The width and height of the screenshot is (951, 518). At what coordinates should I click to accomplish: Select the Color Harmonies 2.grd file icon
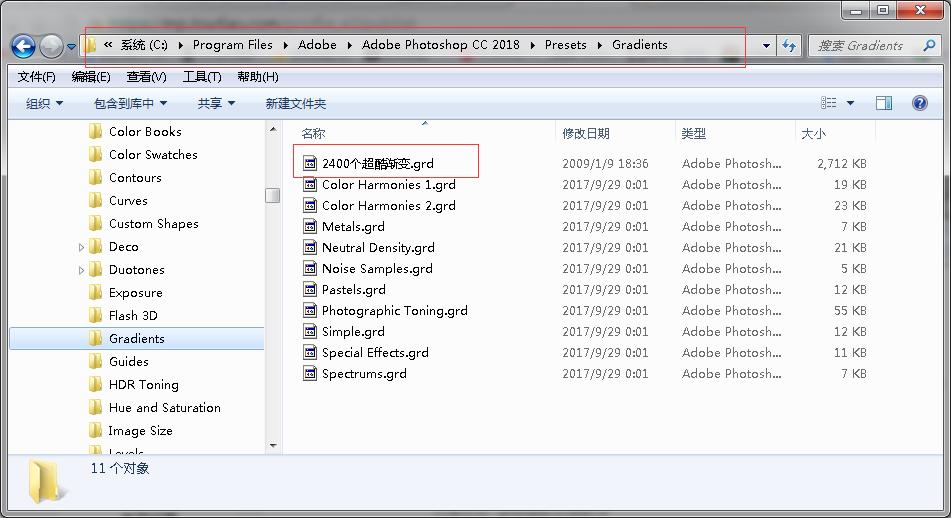[310, 206]
